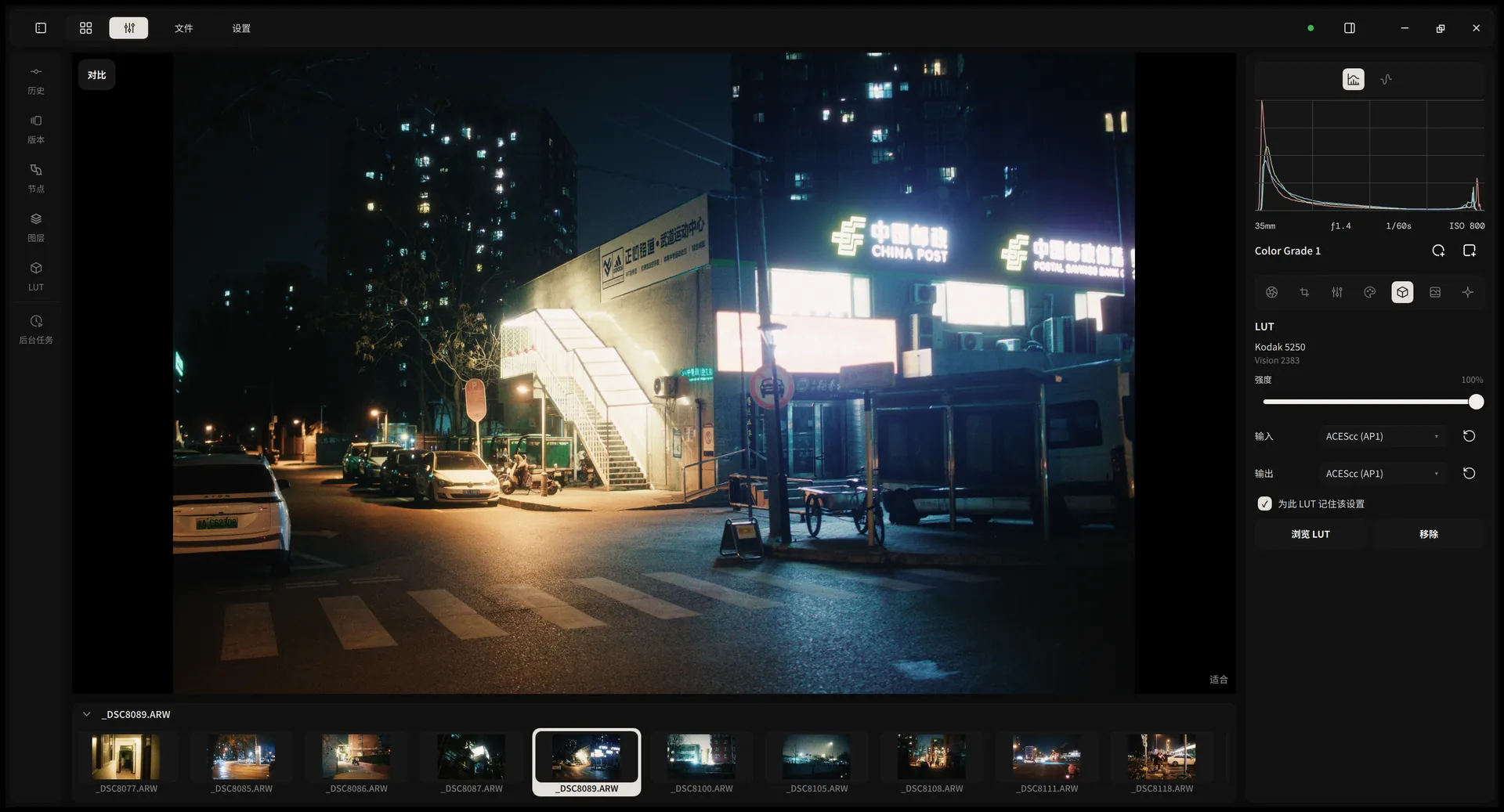Show the histogram scope view
This screenshot has width=1504, height=812.
pyautogui.click(x=1354, y=79)
